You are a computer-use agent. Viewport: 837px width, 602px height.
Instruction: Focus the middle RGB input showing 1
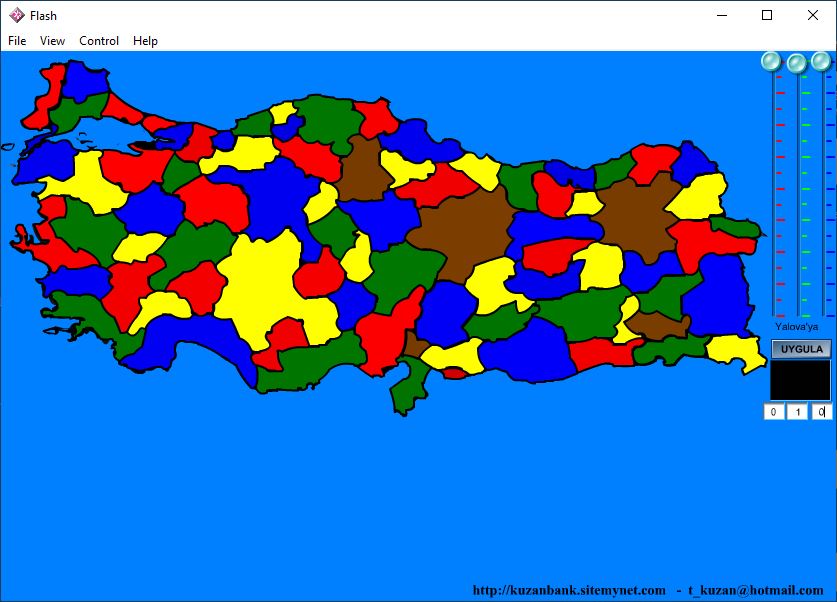tap(797, 411)
